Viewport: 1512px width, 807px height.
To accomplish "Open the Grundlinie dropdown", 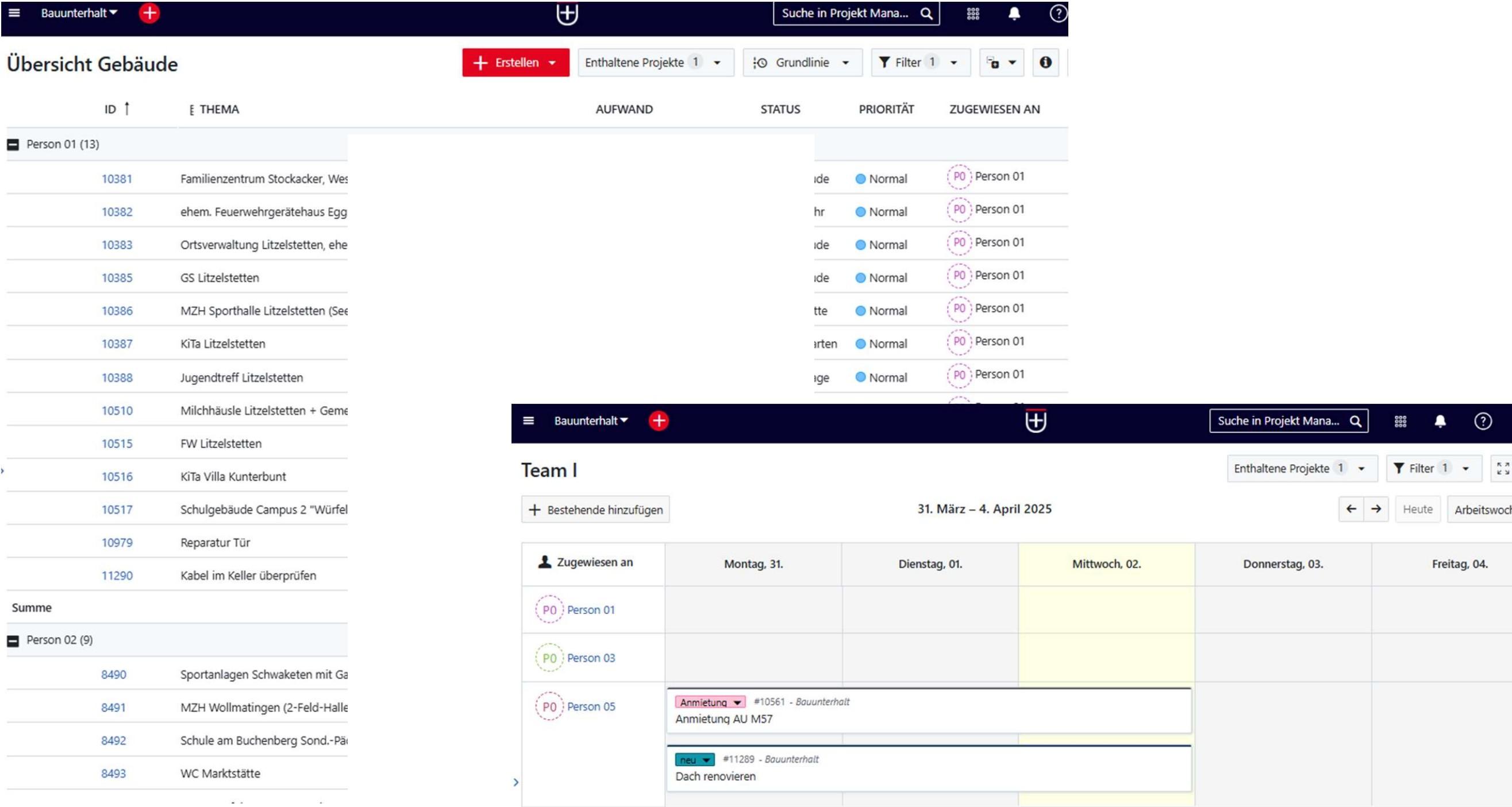I will [x=802, y=62].
